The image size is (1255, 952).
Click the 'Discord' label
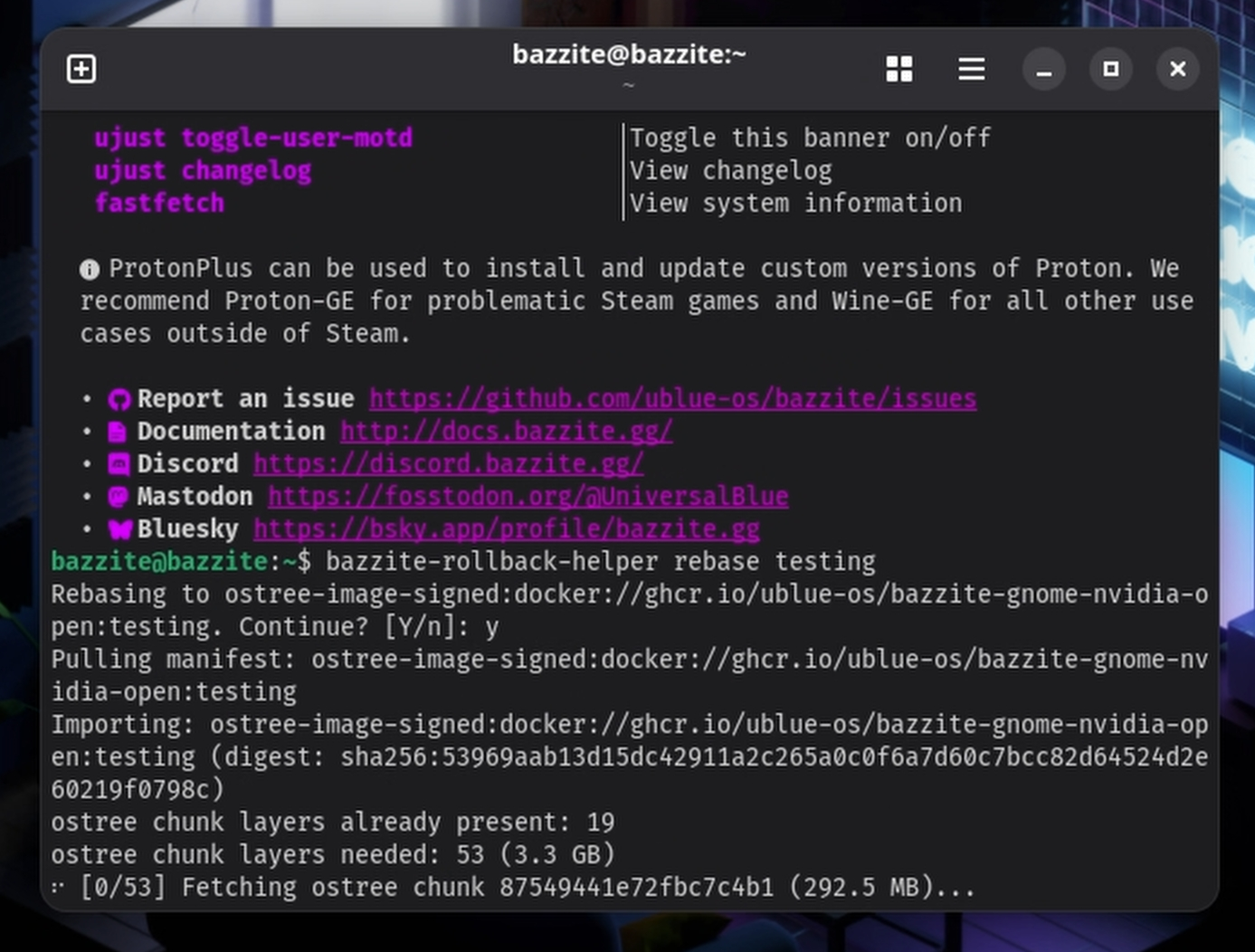click(x=188, y=464)
